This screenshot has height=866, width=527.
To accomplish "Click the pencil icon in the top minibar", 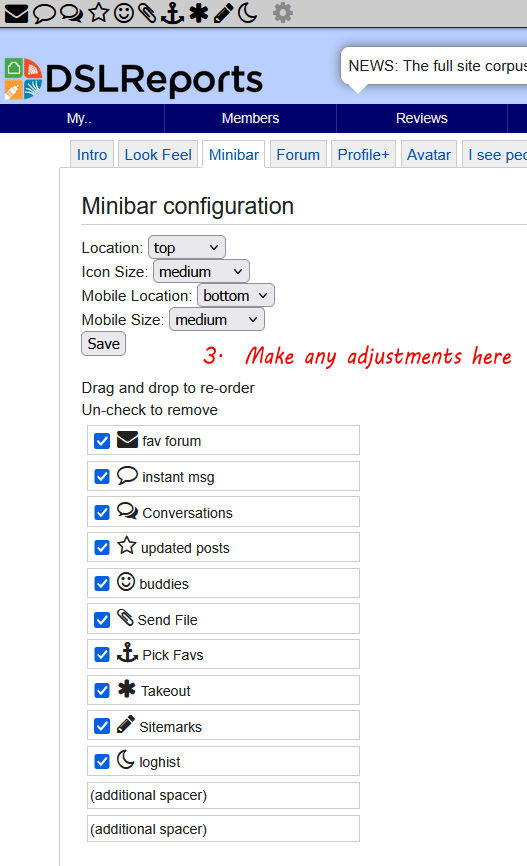I will point(223,13).
